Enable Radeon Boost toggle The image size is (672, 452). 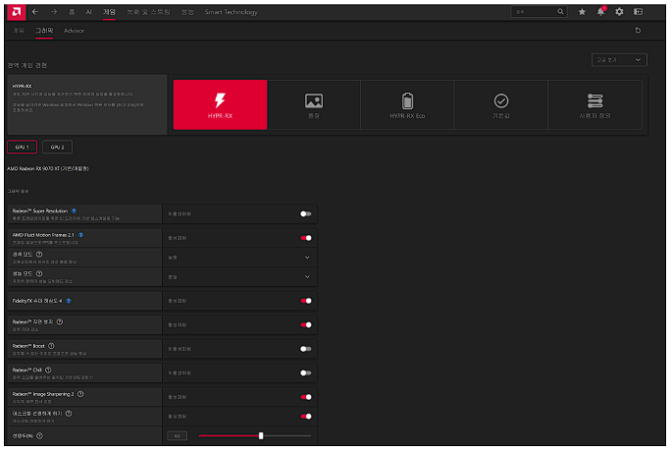[x=306, y=349]
